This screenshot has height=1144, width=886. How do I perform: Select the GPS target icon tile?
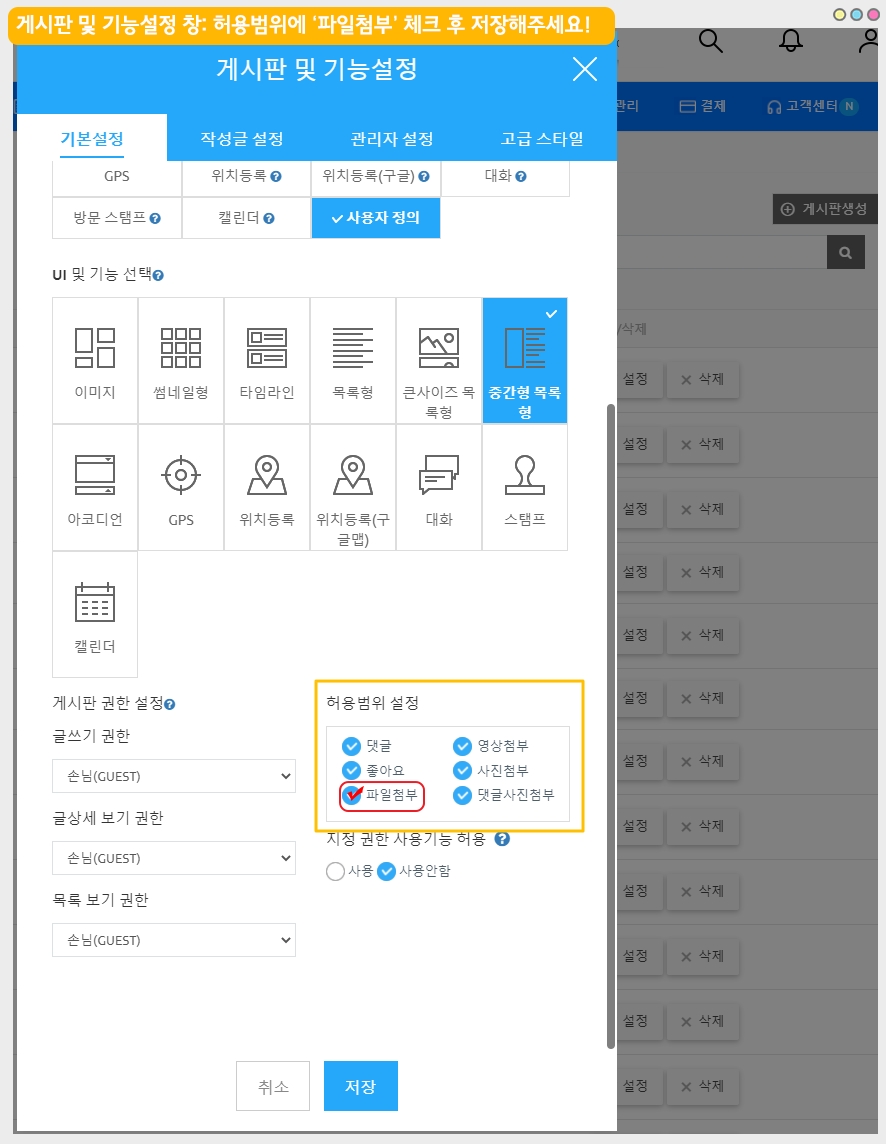(x=181, y=487)
